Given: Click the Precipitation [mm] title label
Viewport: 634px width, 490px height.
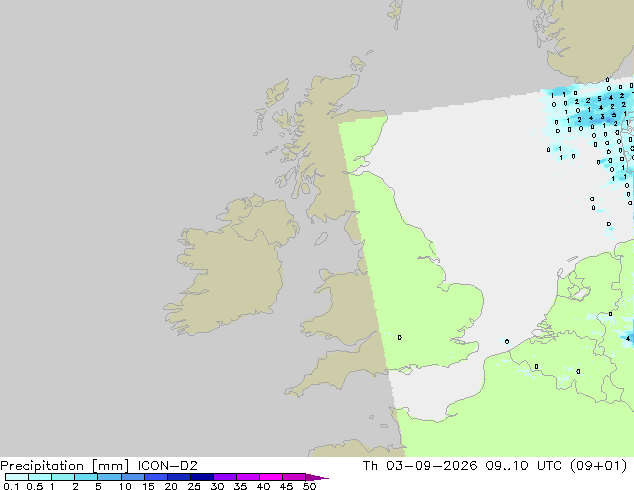Looking at the screenshot, I should pyautogui.click(x=65, y=466).
